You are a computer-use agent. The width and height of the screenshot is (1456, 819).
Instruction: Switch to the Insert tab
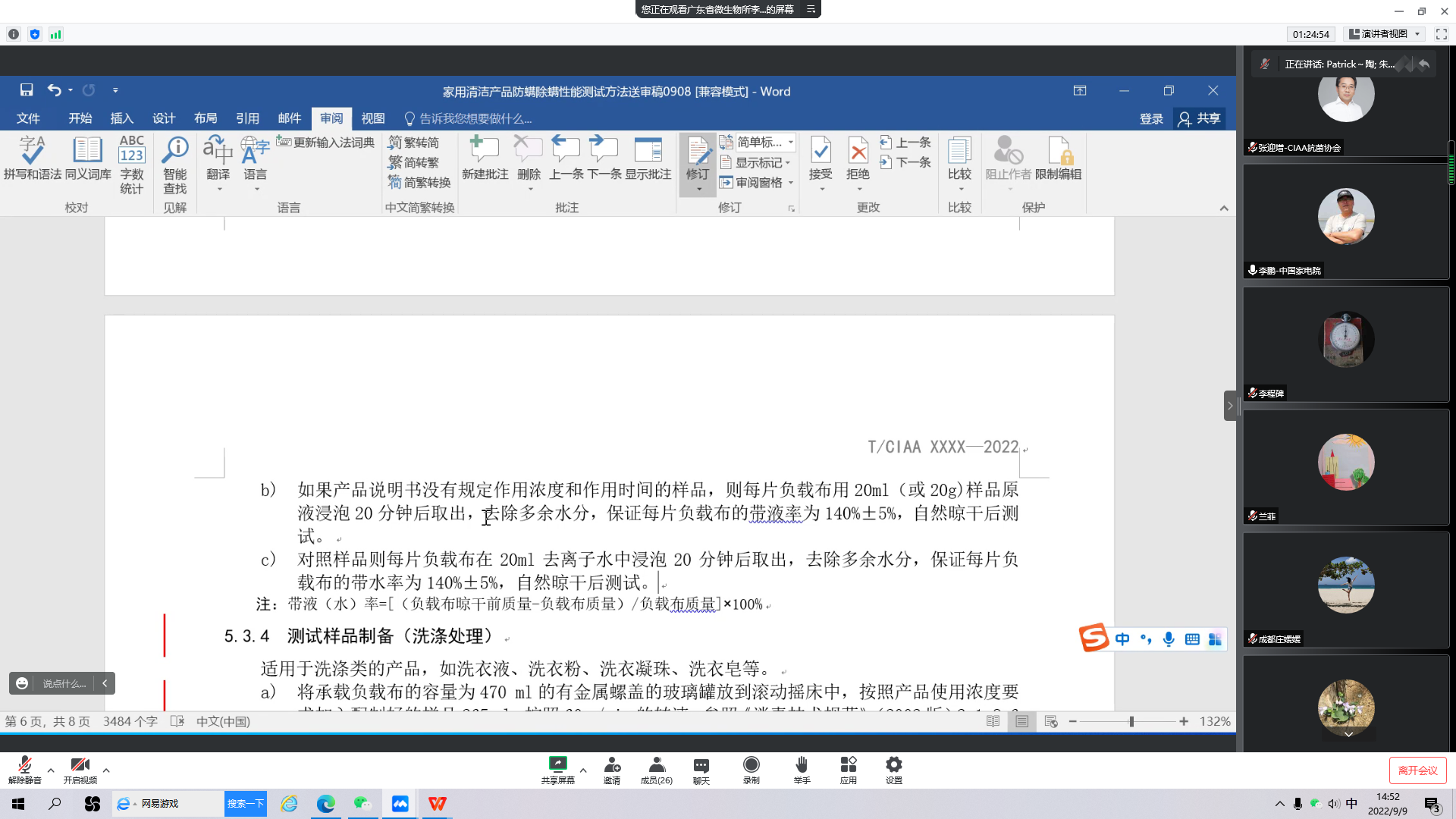coord(122,118)
